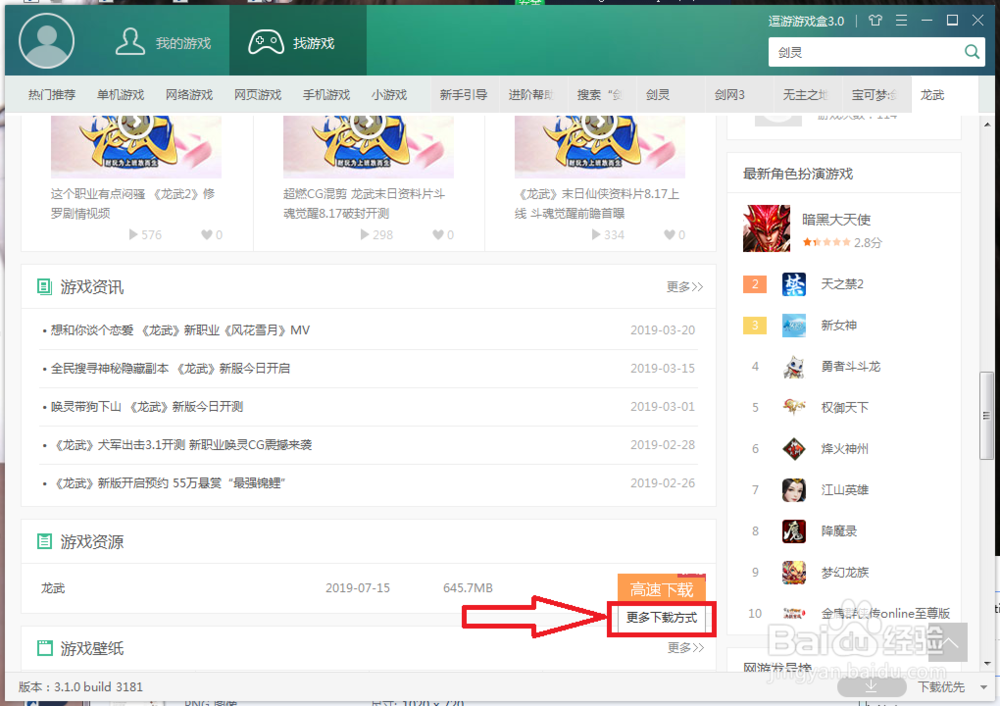Select the 热门推荐 category

[x=52, y=94]
